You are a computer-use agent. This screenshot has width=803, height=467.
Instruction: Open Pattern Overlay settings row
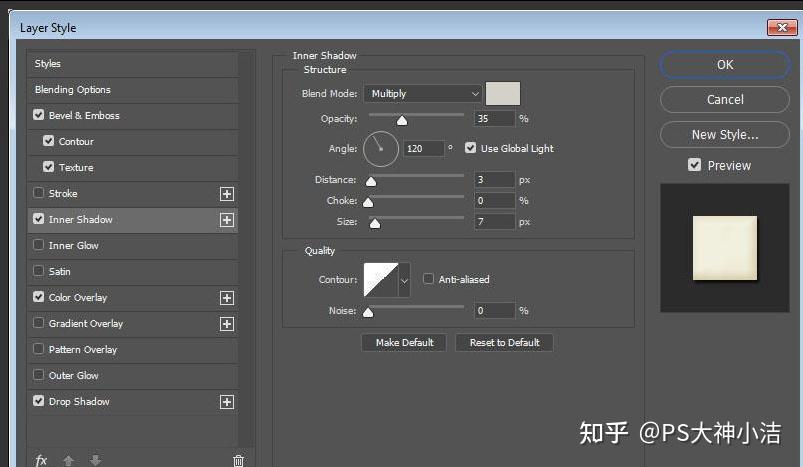(x=133, y=350)
